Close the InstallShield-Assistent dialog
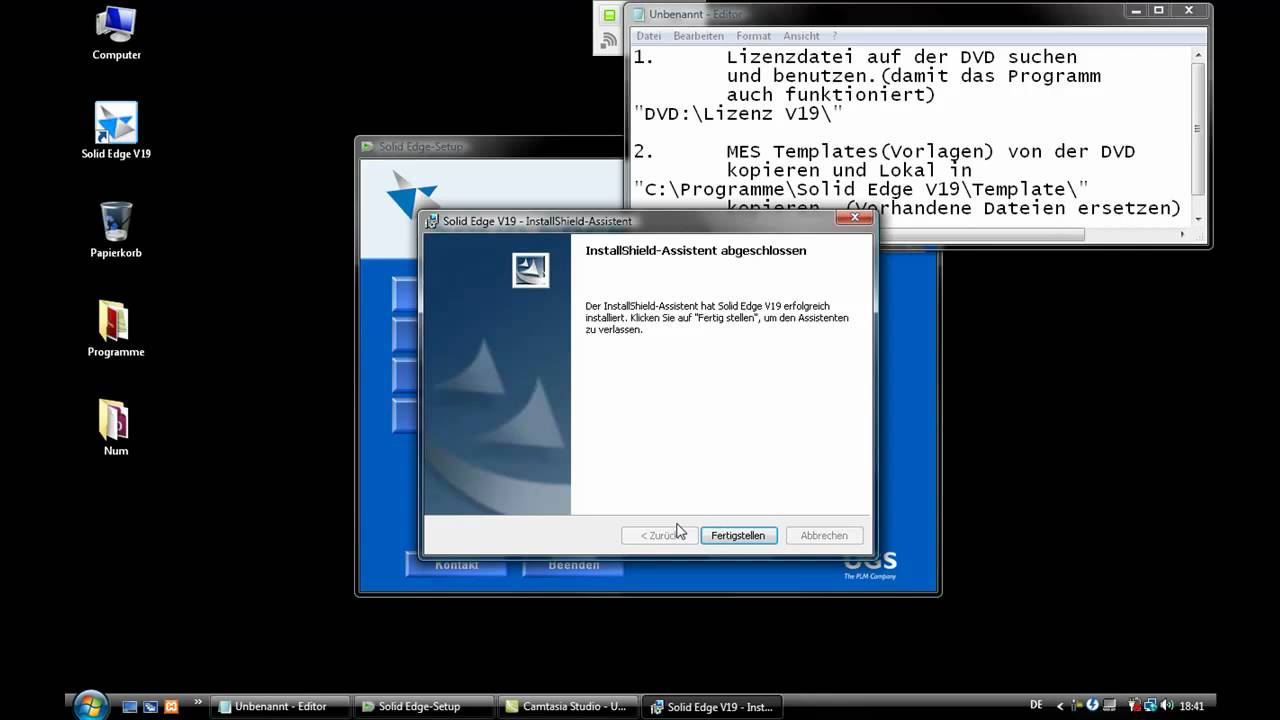 [x=855, y=217]
